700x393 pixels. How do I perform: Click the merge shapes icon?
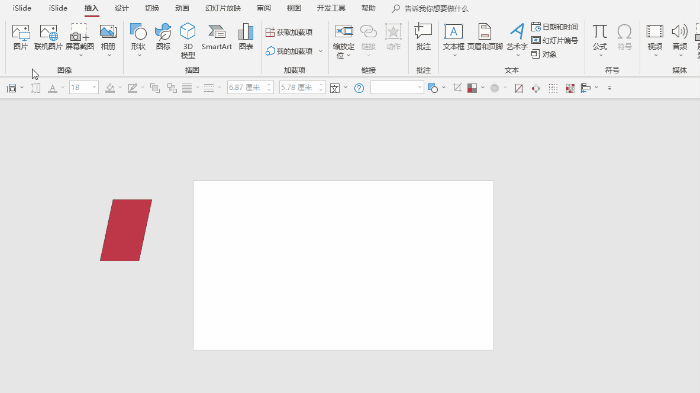click(x=433, y=88)
